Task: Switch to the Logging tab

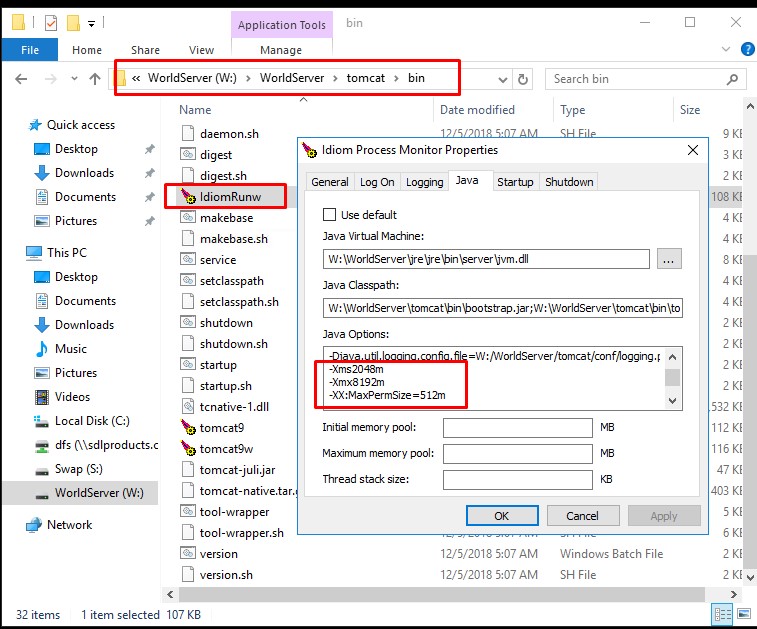Action: (x=424, y=182)
